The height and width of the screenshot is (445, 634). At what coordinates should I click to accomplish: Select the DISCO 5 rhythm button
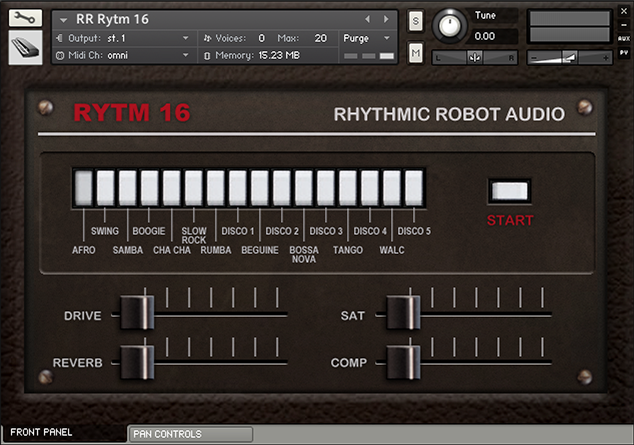(414, 188)
